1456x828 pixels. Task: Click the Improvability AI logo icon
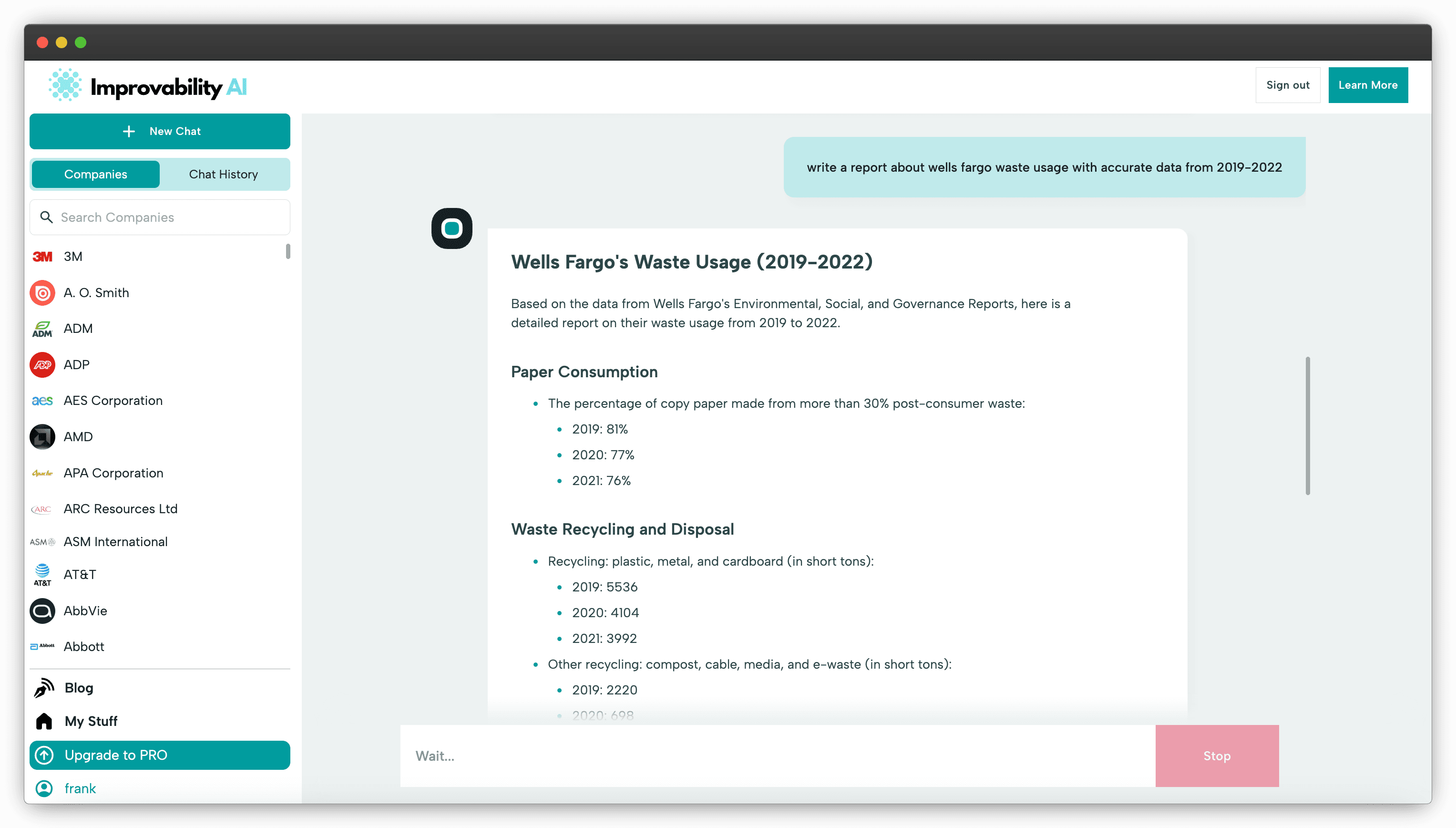tap(65, 85)
